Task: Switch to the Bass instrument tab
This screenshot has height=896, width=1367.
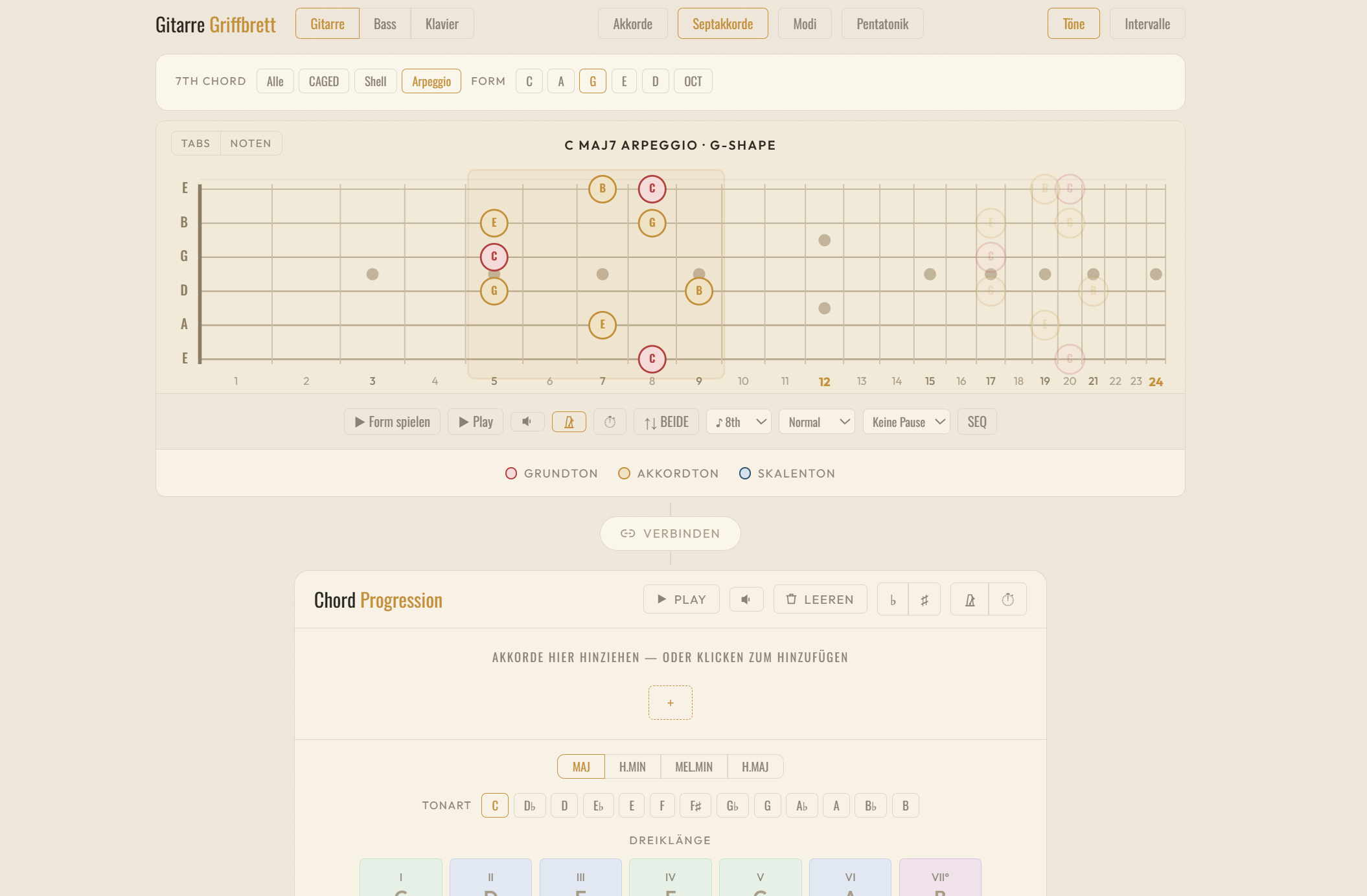Action: pos(385,24)
